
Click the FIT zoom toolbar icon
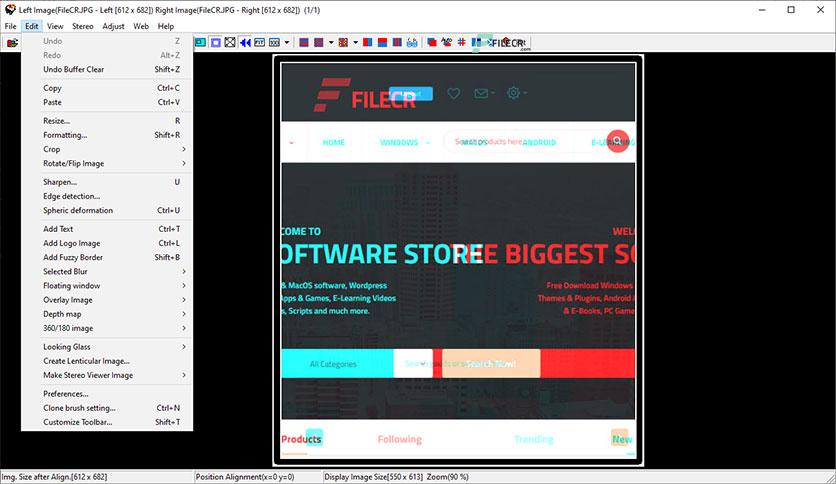pyautogui.click(x=260, y=43)
